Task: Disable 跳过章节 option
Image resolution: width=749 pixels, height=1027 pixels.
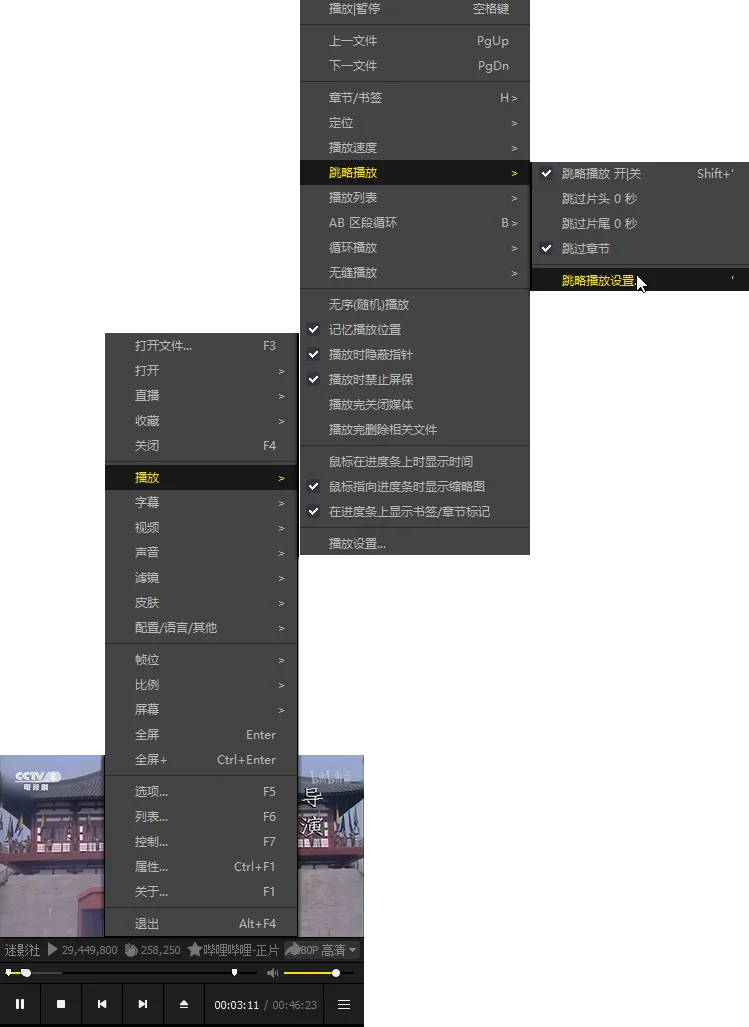Action: [x=585, y=248]
